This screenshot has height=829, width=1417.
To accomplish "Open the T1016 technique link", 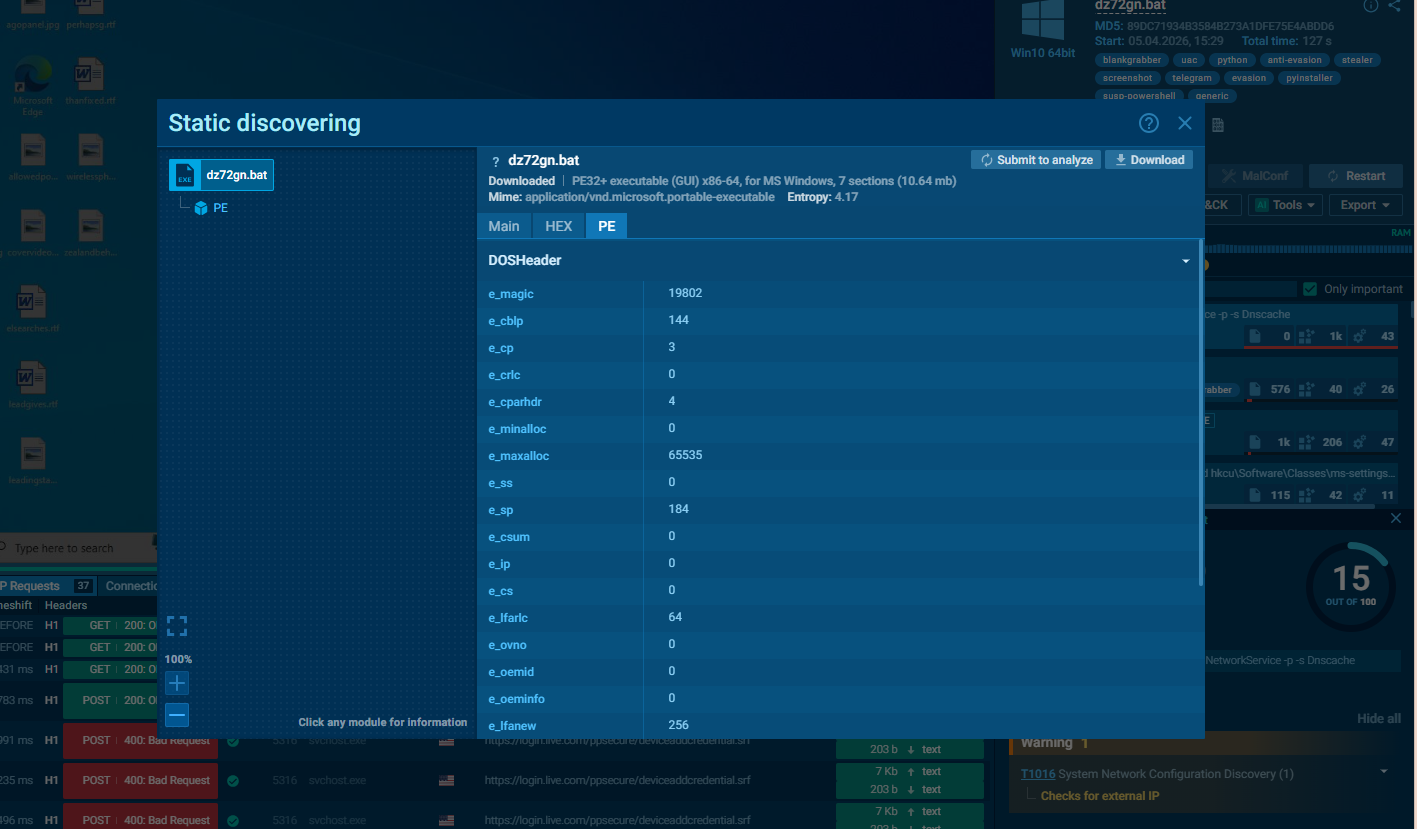I will click(x=1037, y=774).
